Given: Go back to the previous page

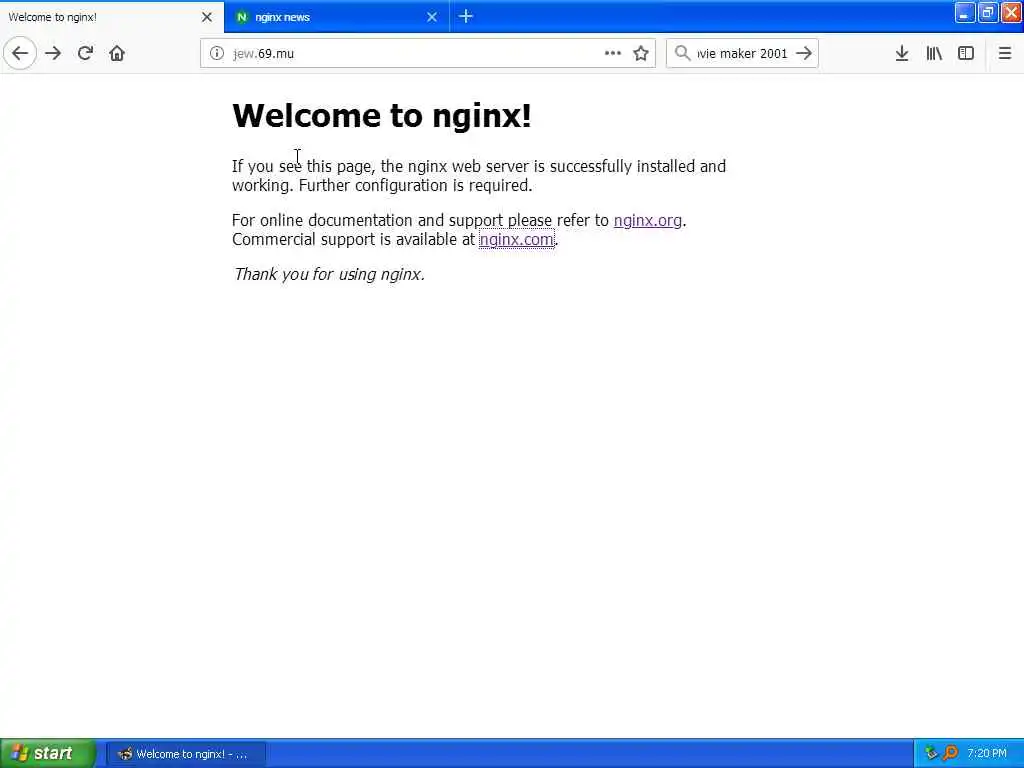Looking at the screenshot, I should [20, 53].
